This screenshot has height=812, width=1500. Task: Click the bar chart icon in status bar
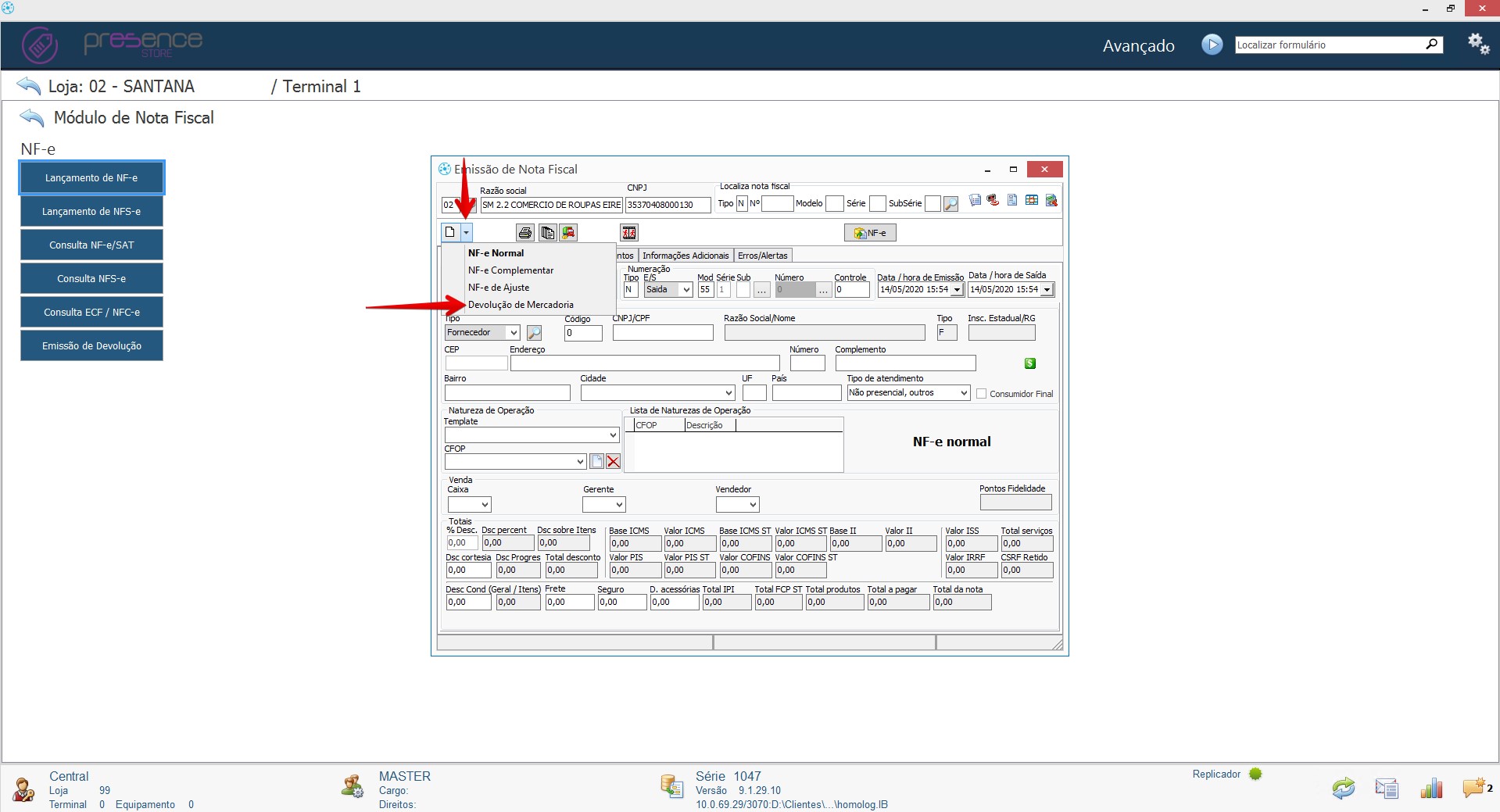click(1431, 788)
